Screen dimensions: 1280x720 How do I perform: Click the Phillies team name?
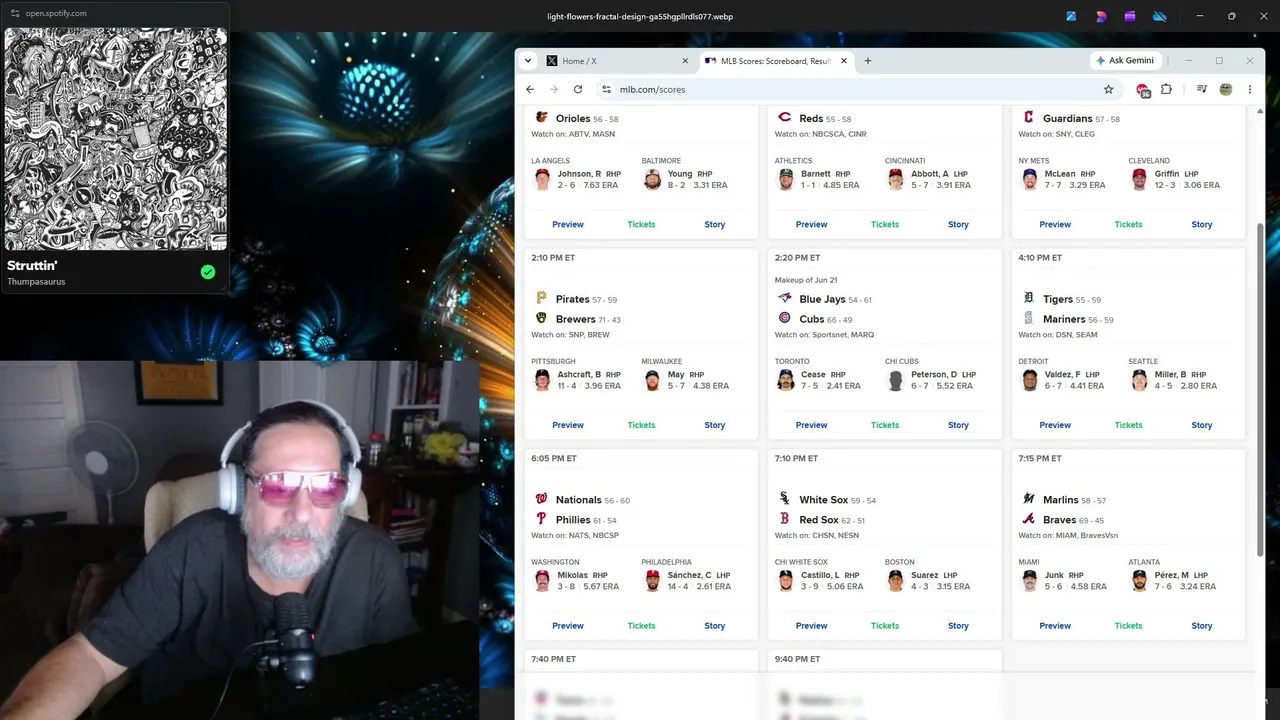pos(572,520)
